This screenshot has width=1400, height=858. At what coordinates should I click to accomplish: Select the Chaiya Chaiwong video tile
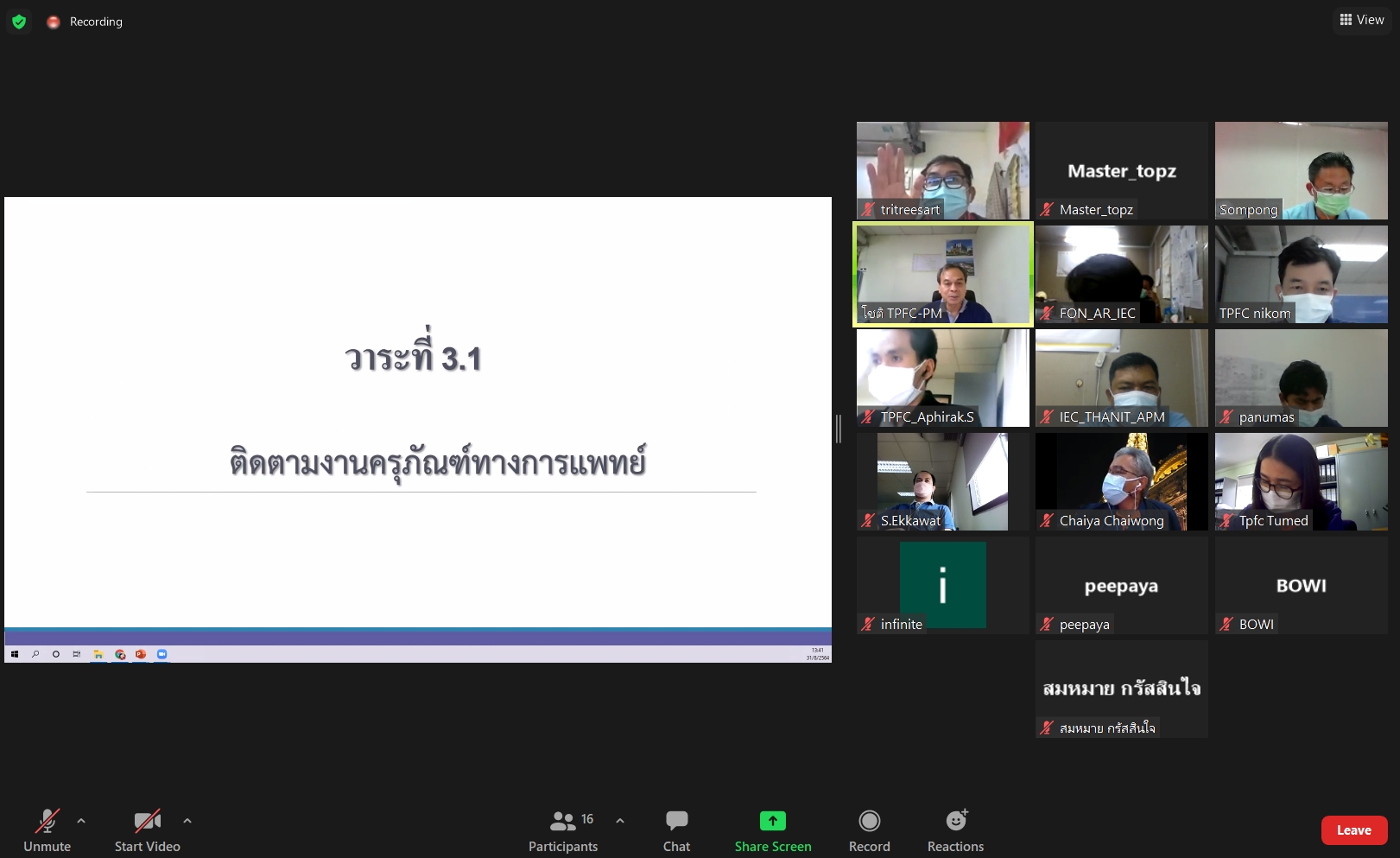1121,481
